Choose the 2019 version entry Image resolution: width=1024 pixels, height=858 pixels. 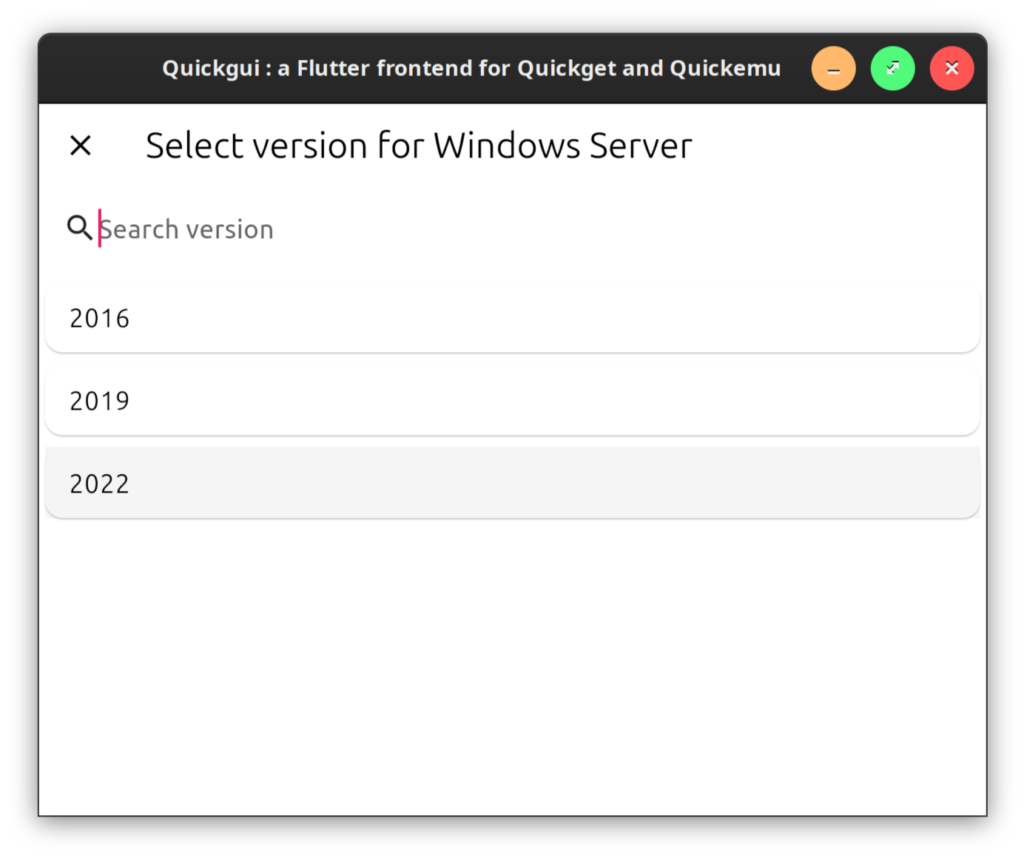point(512,401)
